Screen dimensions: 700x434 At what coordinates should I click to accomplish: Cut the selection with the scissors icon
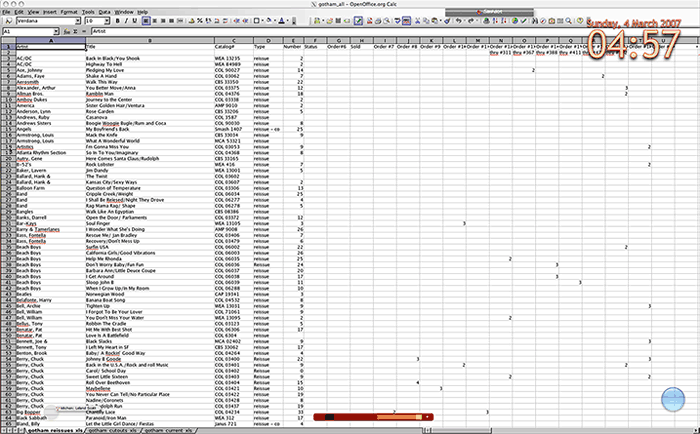[x=417, y=21]
